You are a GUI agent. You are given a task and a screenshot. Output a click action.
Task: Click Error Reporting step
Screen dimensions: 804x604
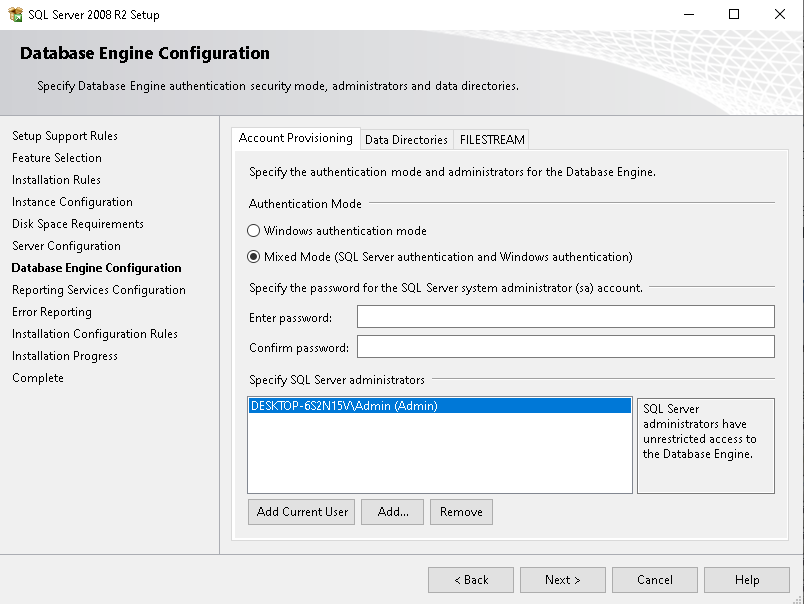pos(52,312)
